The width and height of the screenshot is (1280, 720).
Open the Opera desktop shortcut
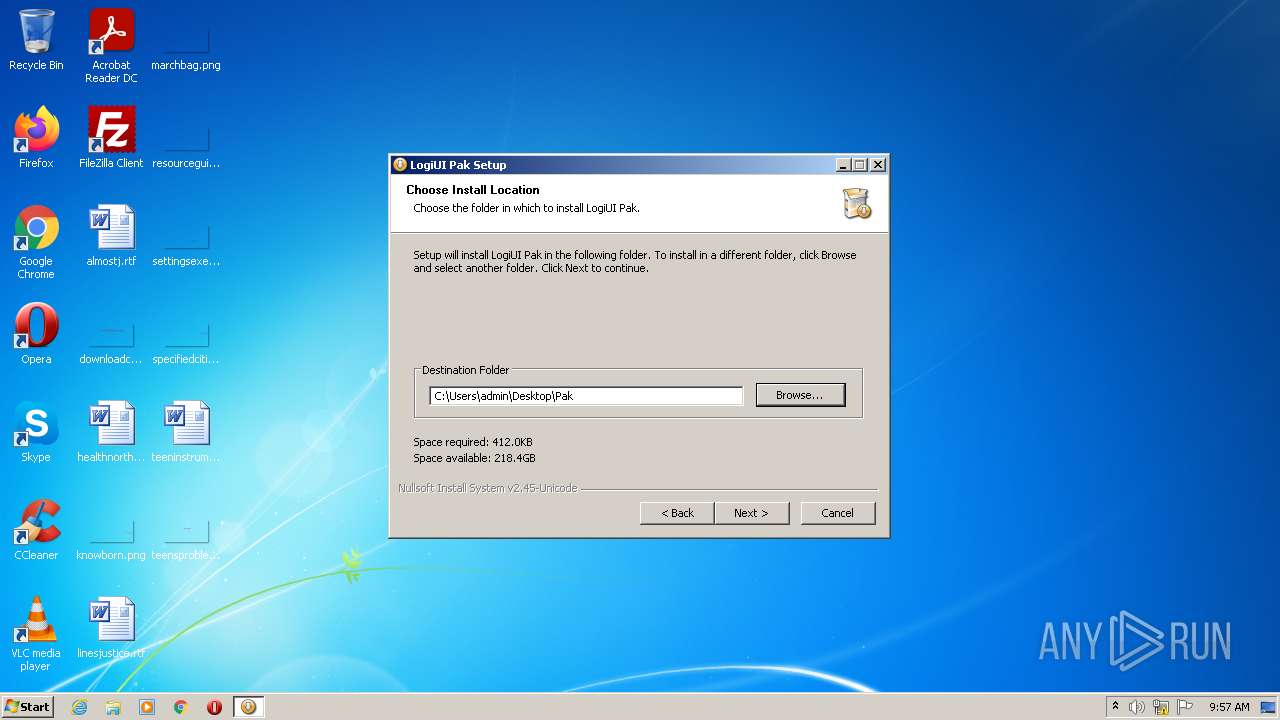tap(36, 334)
